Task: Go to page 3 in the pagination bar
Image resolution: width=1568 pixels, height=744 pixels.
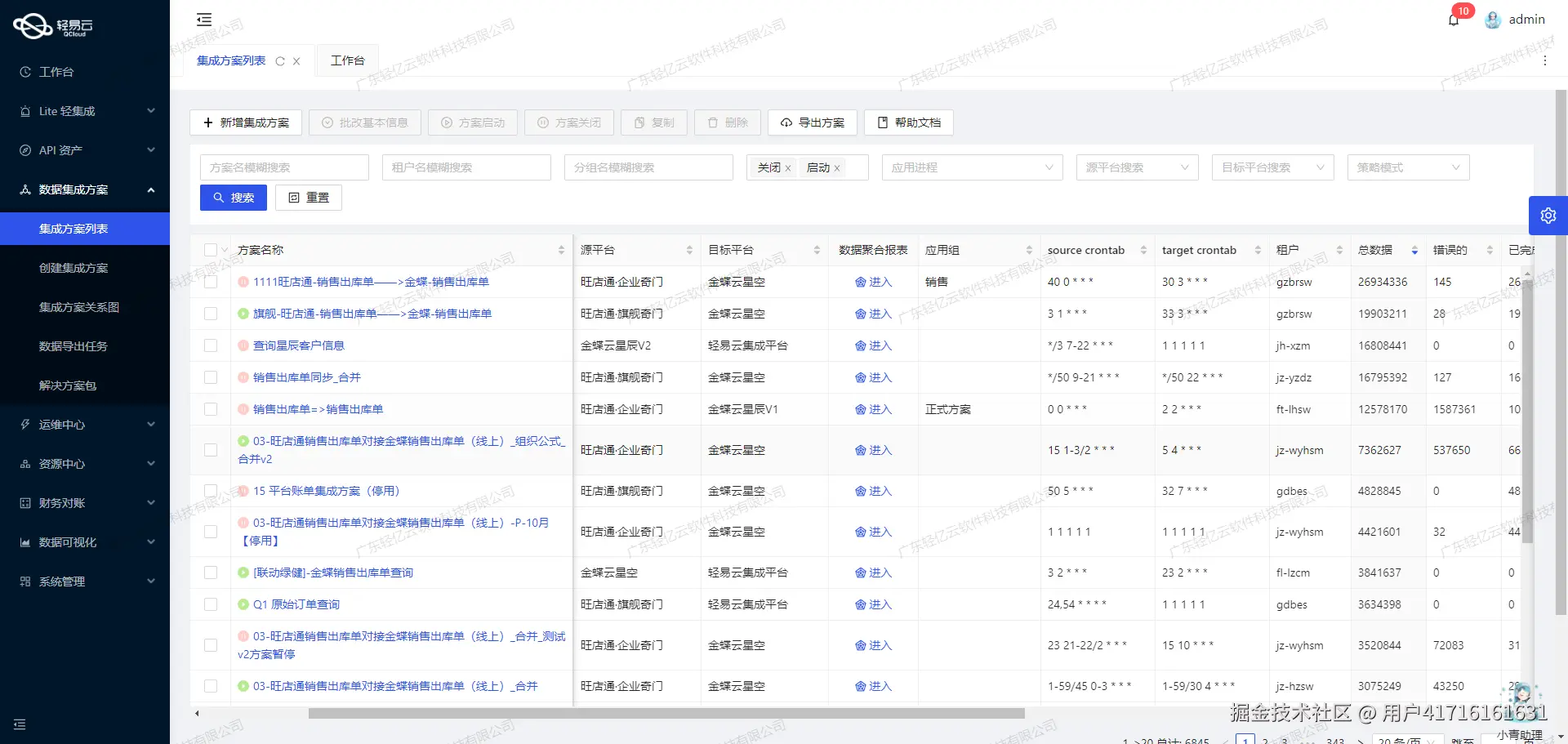Action: tap(1284, 739)
